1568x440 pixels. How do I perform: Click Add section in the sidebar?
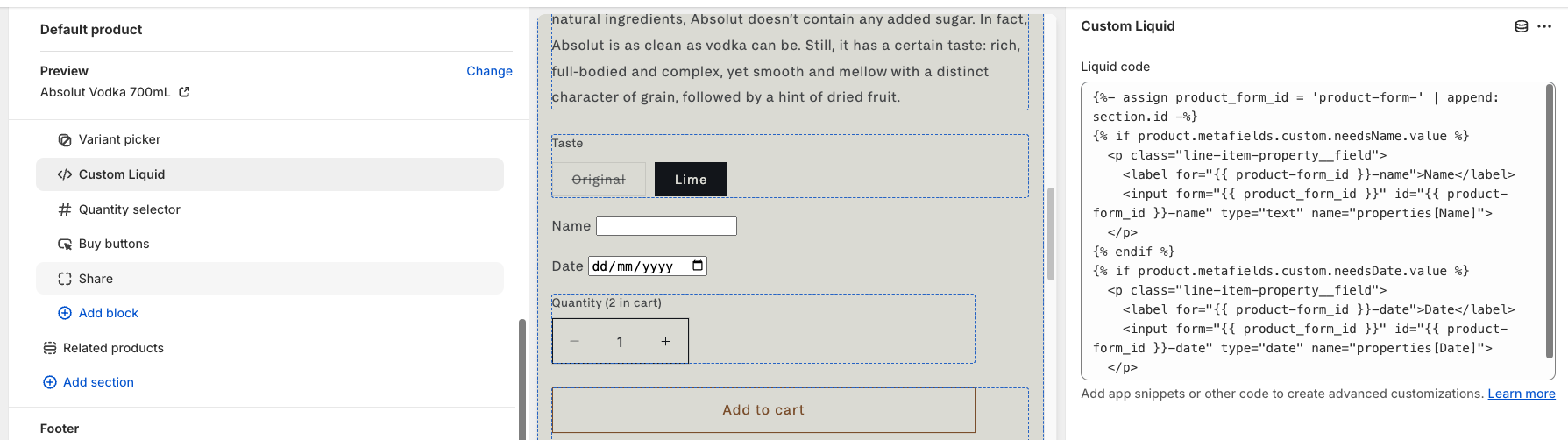98,382
